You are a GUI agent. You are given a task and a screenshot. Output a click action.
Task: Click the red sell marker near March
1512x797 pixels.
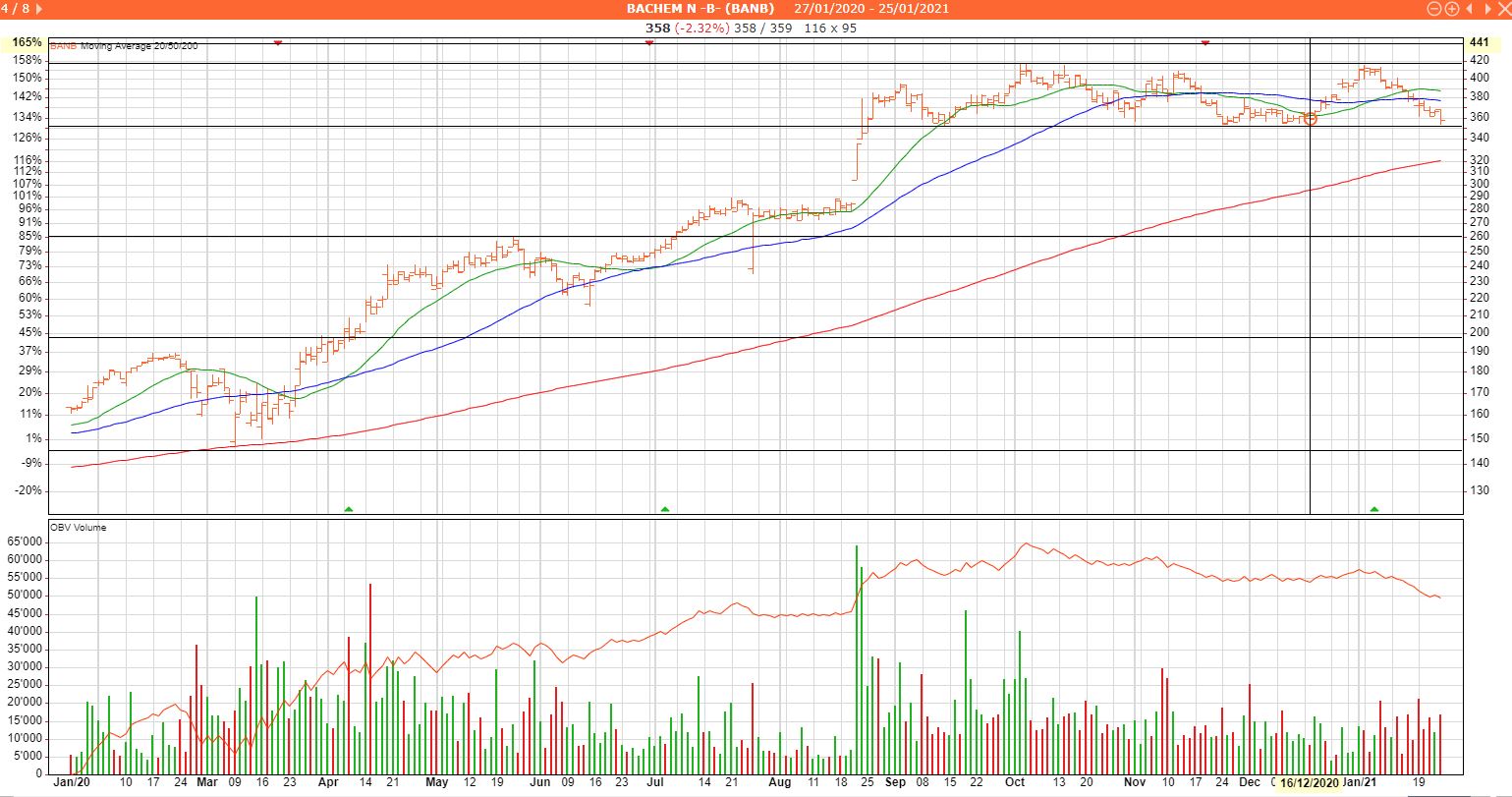pyautogui.click(x=278, y=42)
